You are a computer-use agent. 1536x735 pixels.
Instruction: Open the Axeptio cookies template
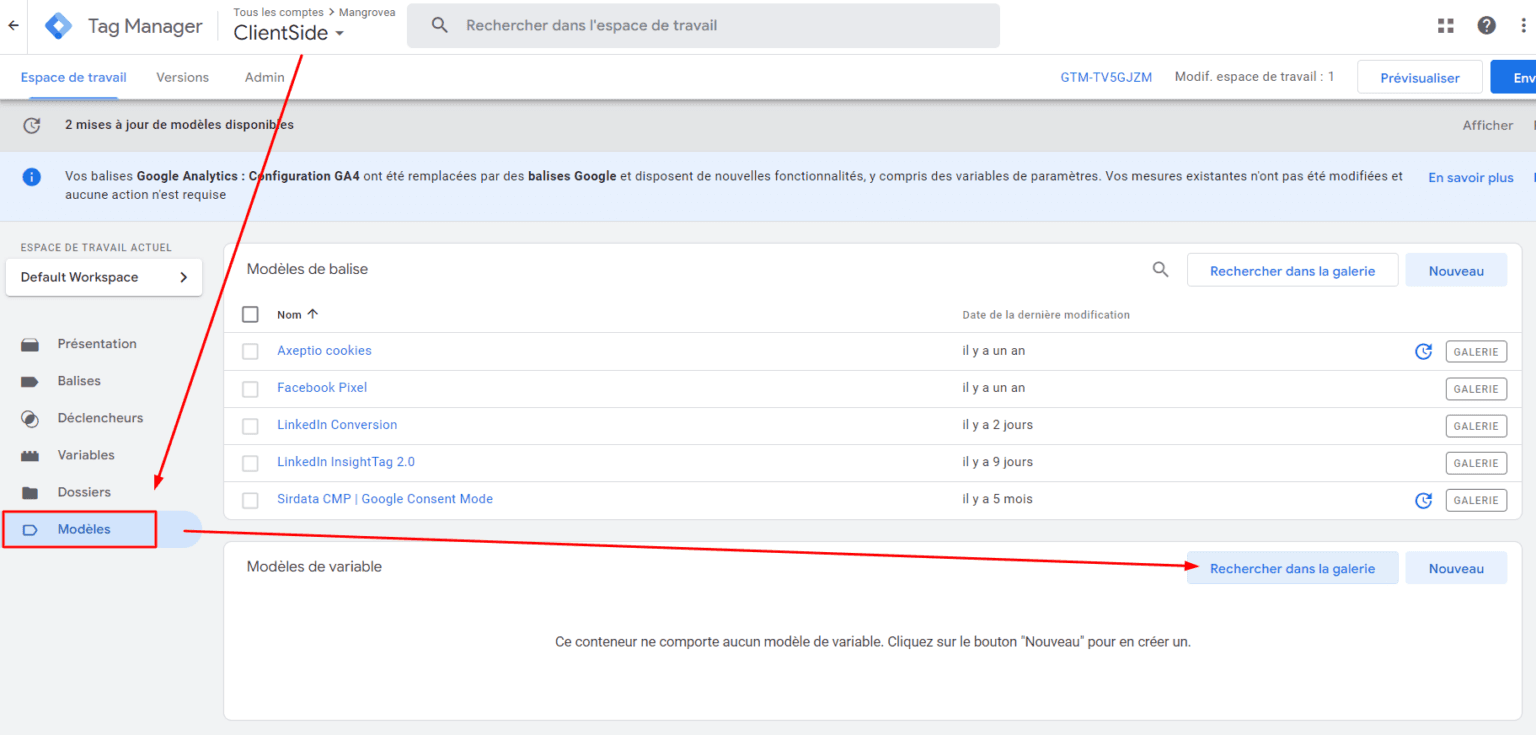point(324,351)
